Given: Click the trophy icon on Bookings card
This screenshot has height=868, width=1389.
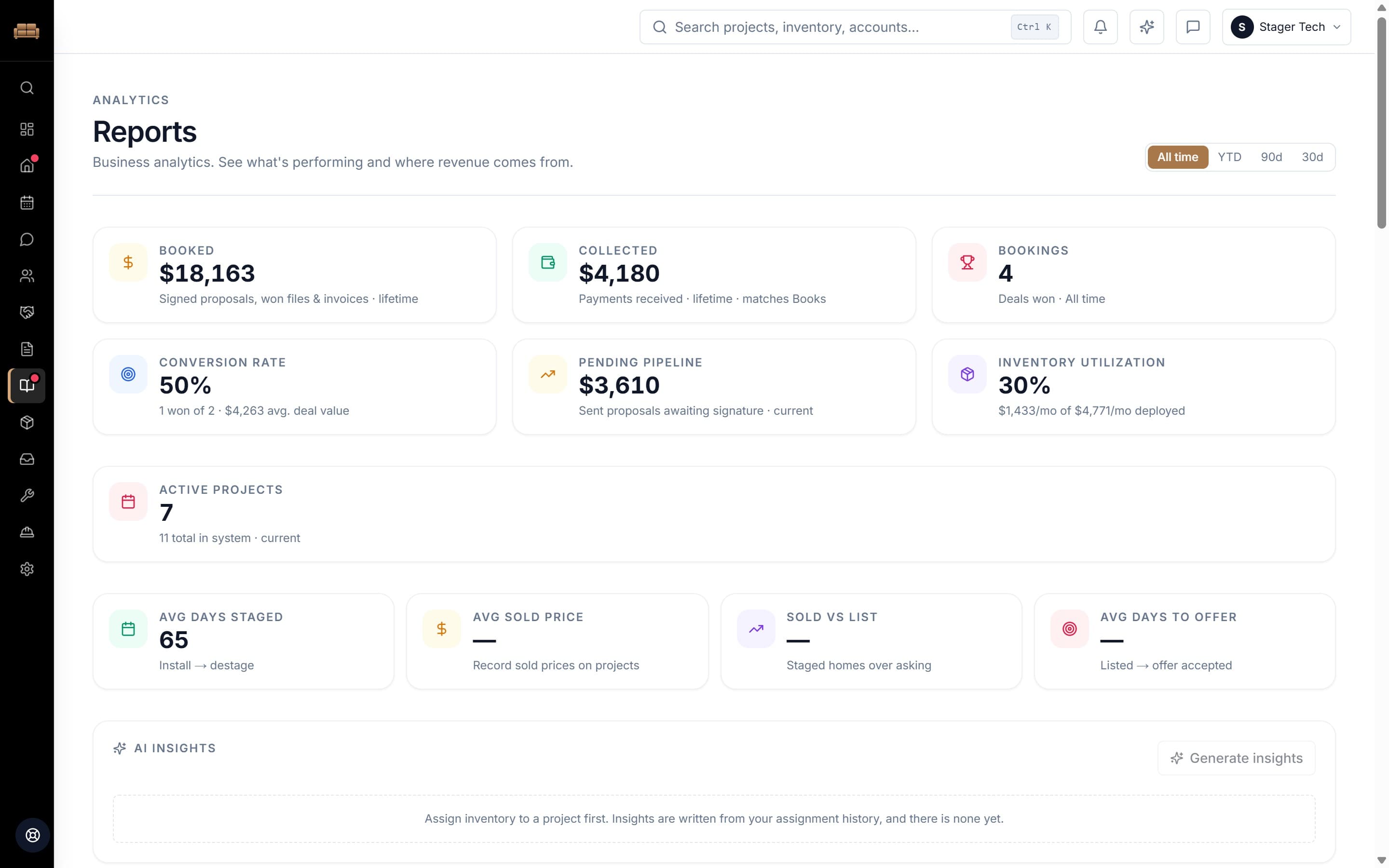Looking at the screenshot, I should pos(967,262).
